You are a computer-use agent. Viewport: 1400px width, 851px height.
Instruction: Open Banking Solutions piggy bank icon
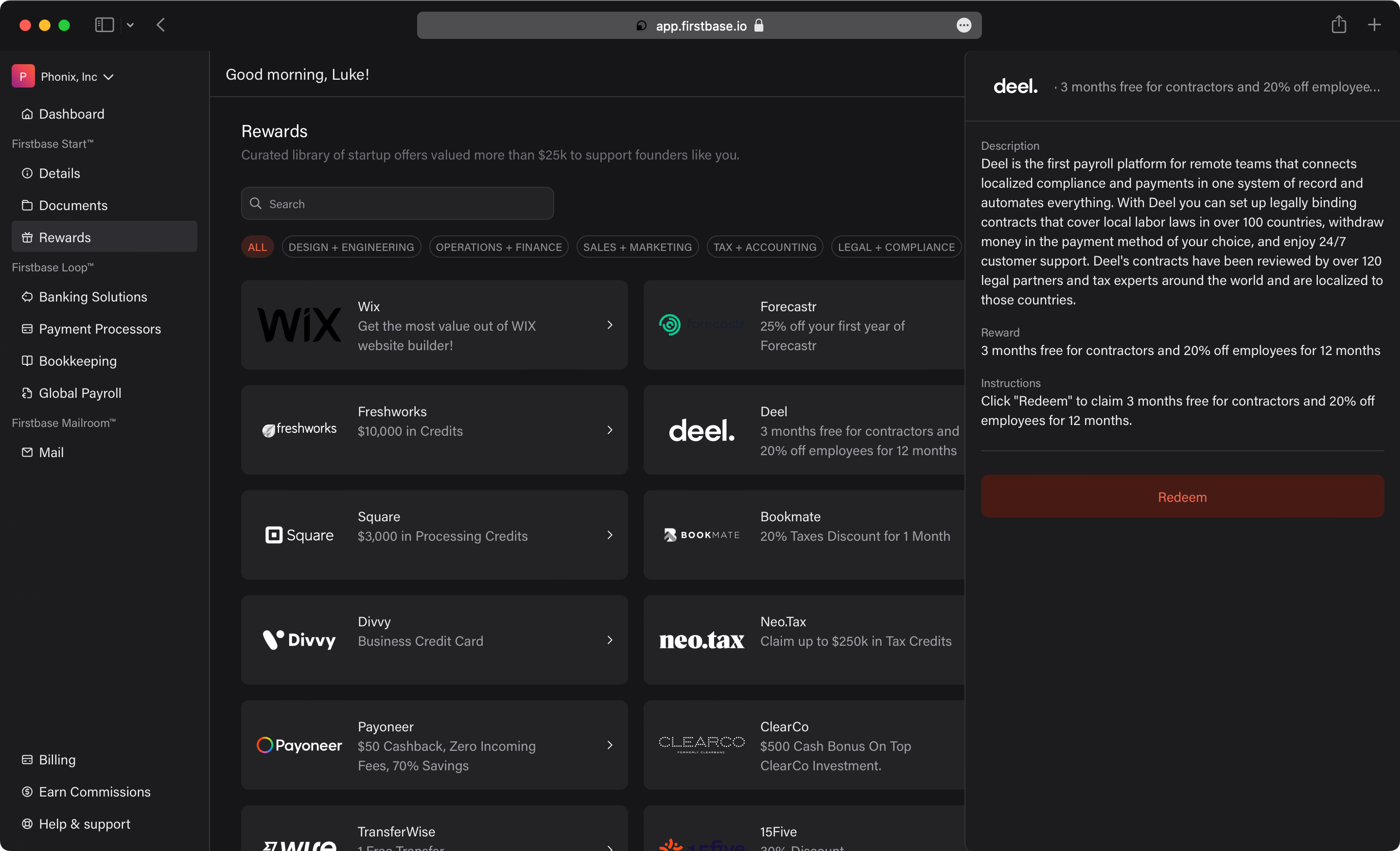coord(27,297)
